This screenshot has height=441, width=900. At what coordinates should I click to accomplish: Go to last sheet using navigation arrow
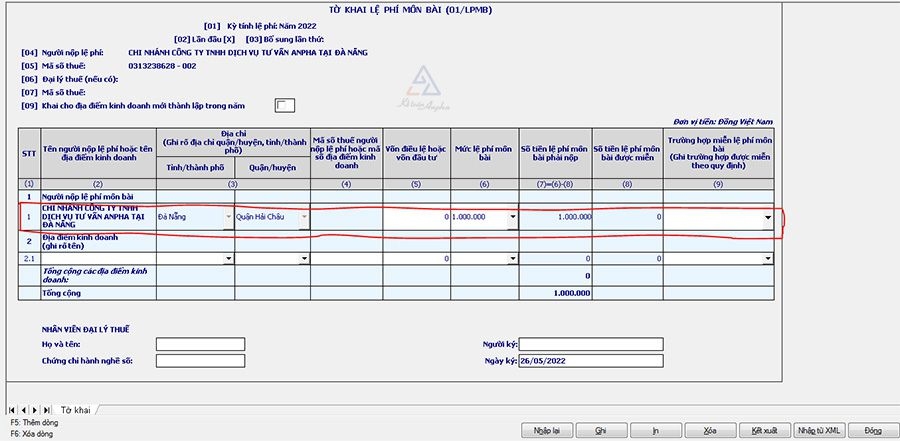44,410
